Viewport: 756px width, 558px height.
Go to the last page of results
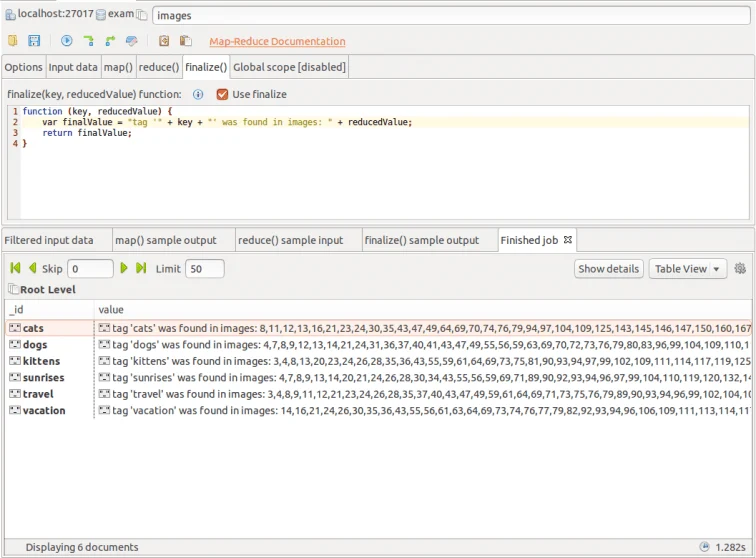click(x=141, y=268)
